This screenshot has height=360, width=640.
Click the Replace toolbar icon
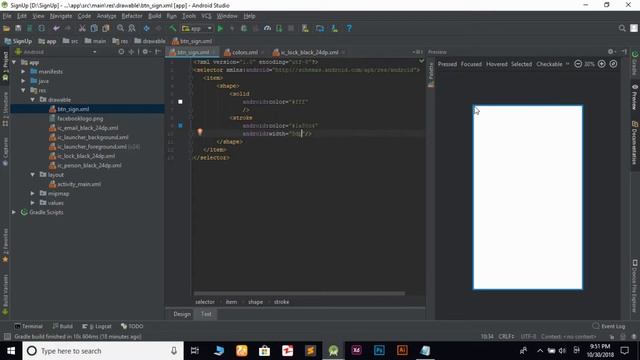coord(132,29)
